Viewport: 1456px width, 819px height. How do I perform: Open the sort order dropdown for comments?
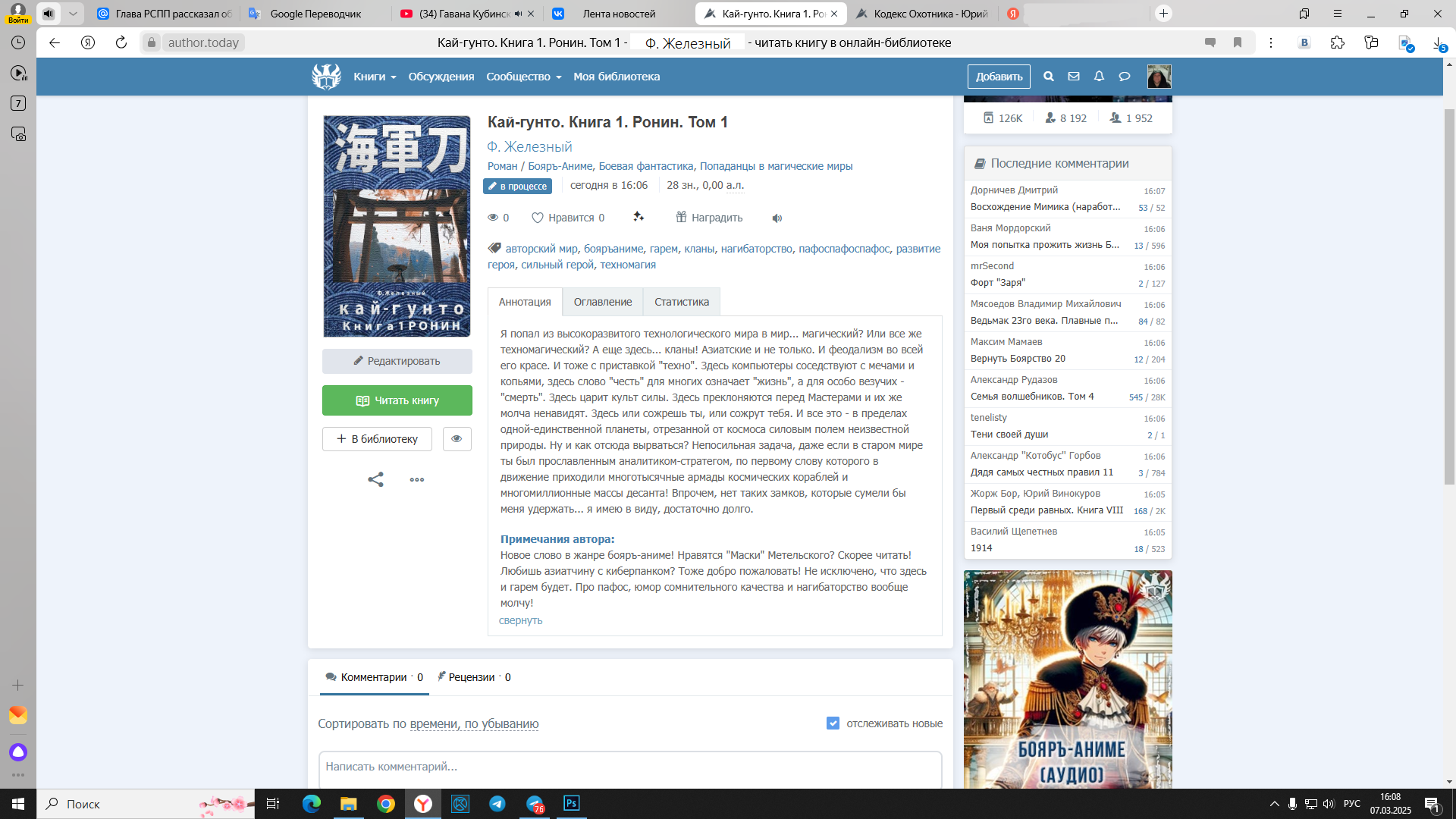tap(474, 724)
